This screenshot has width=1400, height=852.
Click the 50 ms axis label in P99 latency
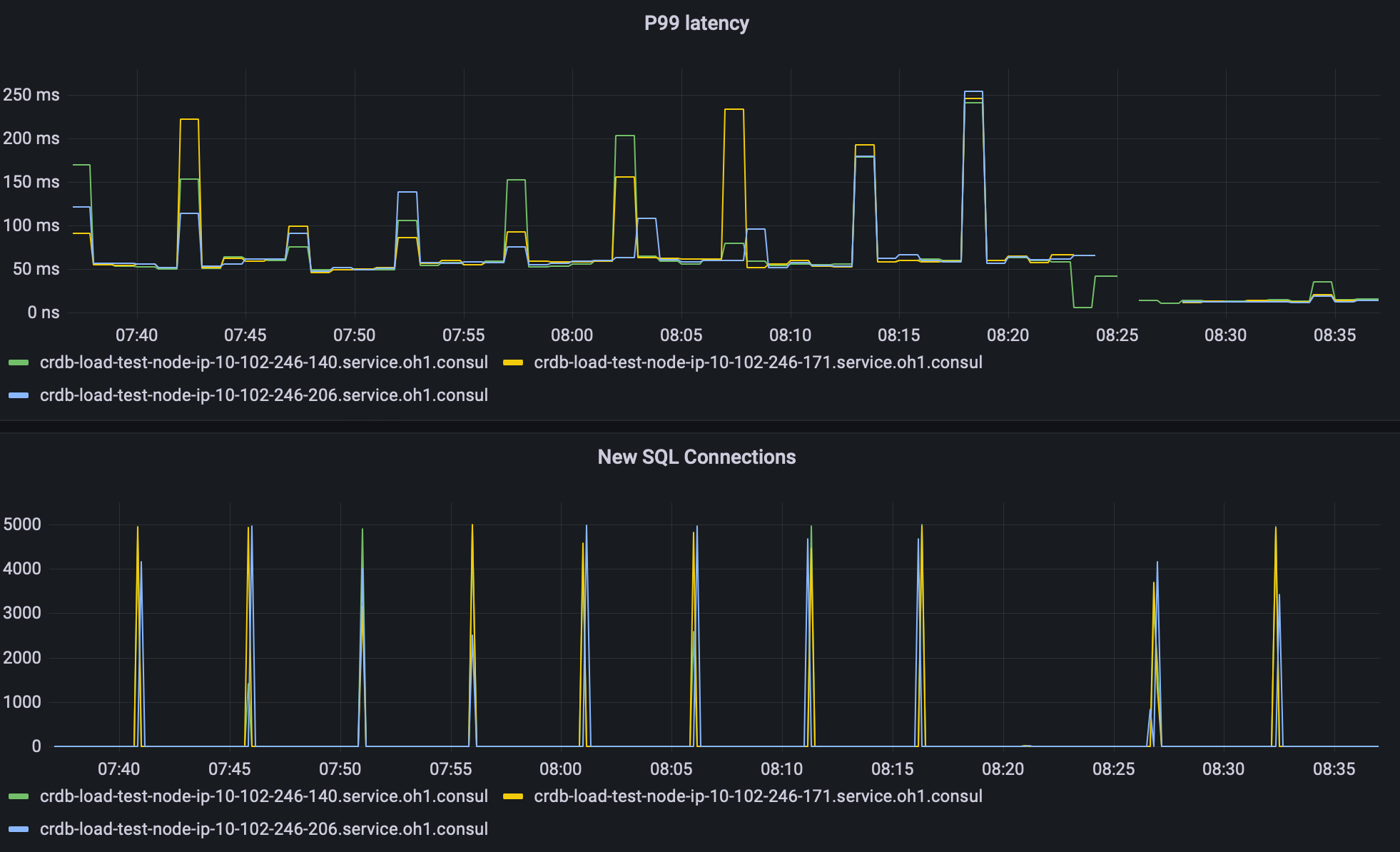36,269
